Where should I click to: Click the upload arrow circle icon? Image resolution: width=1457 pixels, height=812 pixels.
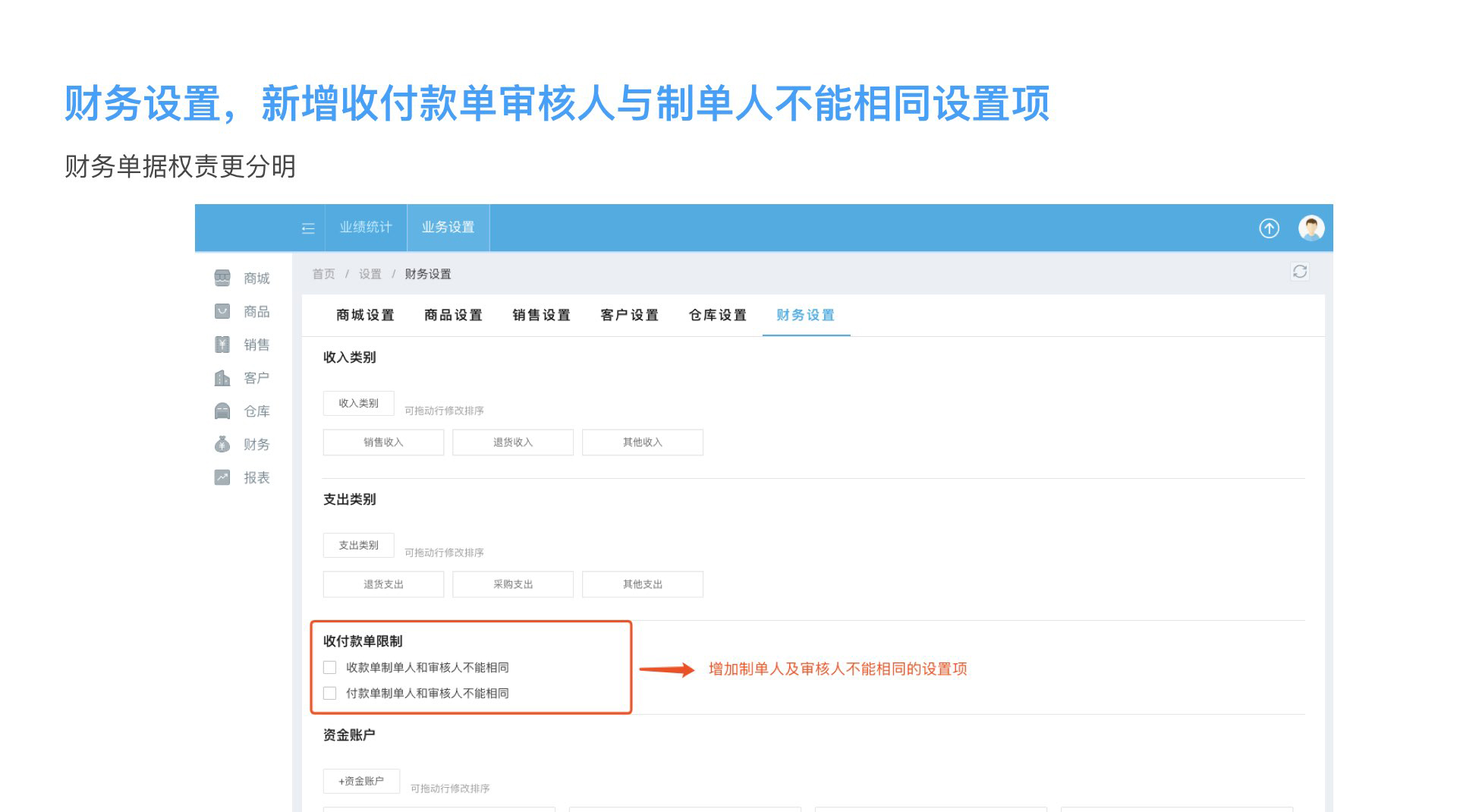tap(1269, 228)
